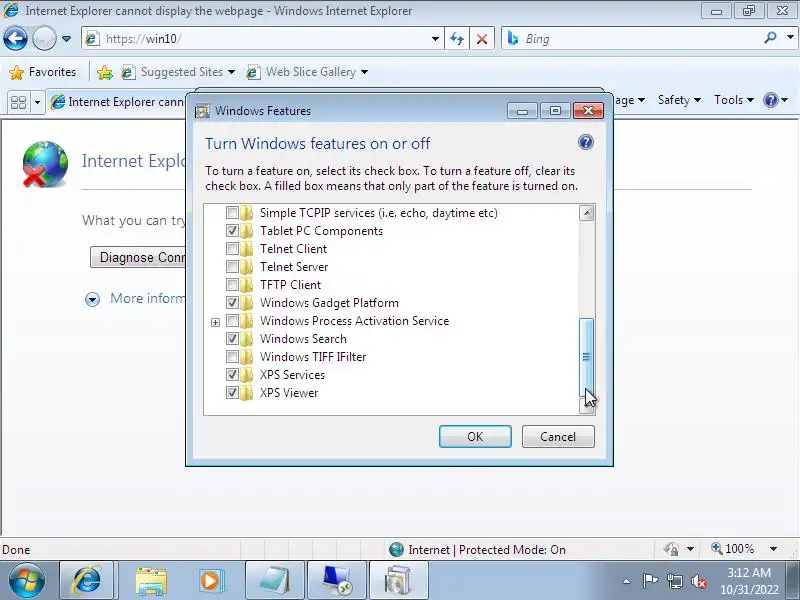Click the feature list scrollbar up arrow

[x=587, y=213]
